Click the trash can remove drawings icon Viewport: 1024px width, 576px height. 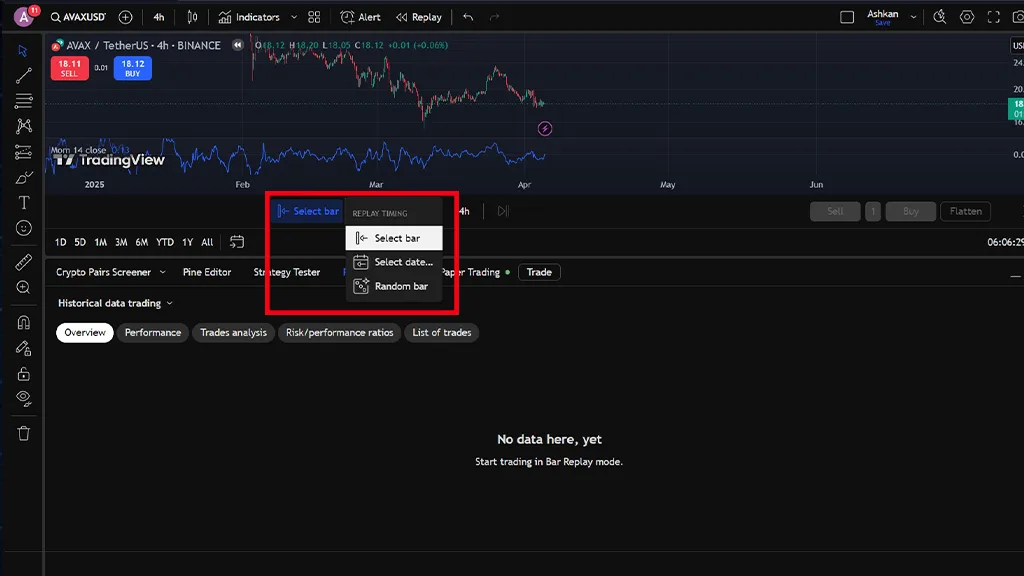click(24, 433)
